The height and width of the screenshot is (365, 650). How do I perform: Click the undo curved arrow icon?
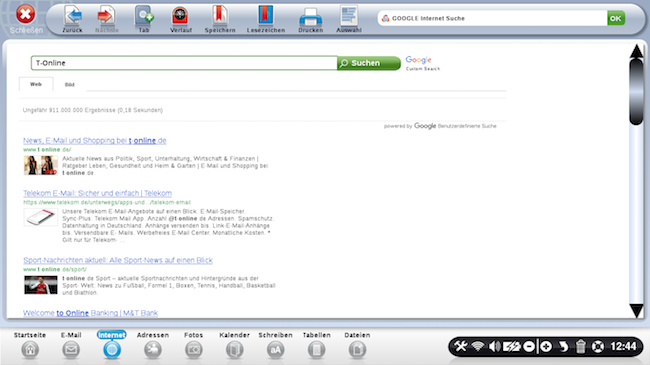pos(563,346)
